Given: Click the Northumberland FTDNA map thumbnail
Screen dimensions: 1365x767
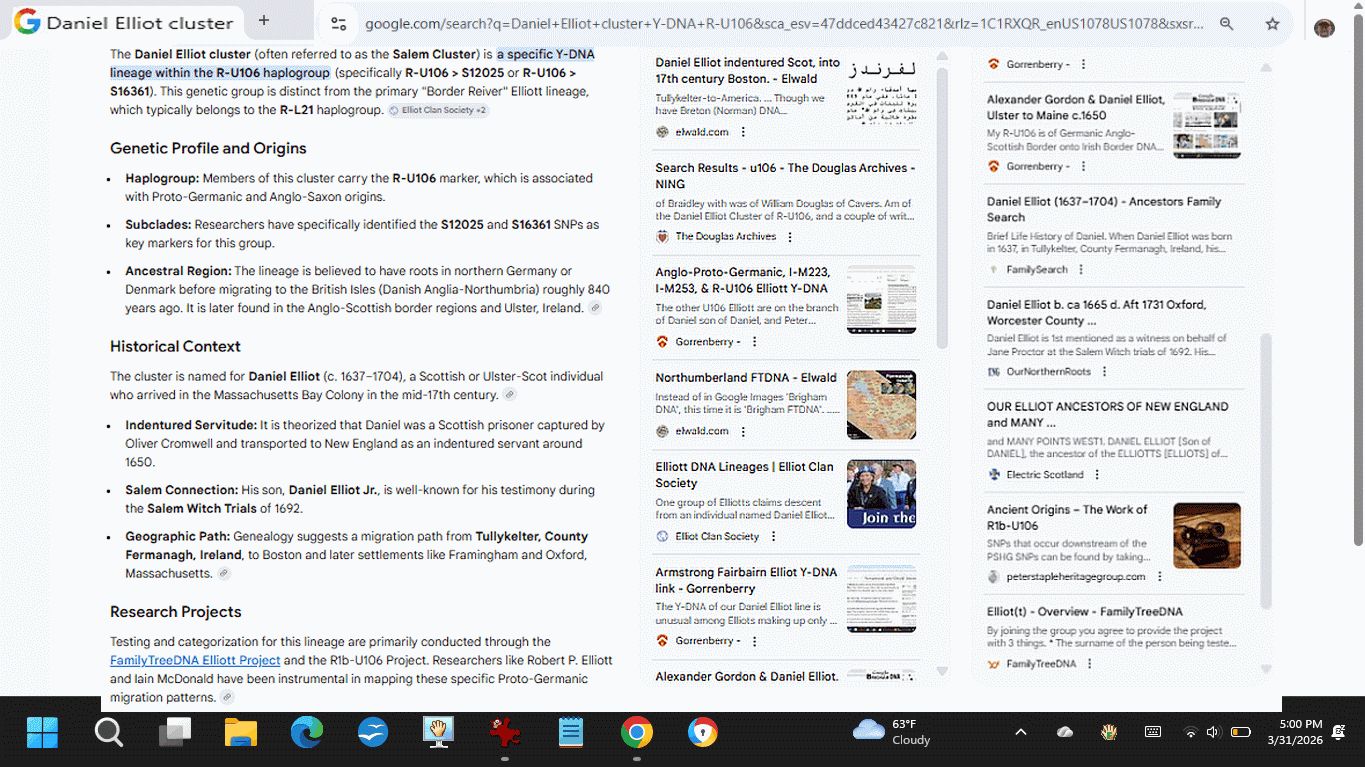Looking at the screenshot, I should point(881,405).
